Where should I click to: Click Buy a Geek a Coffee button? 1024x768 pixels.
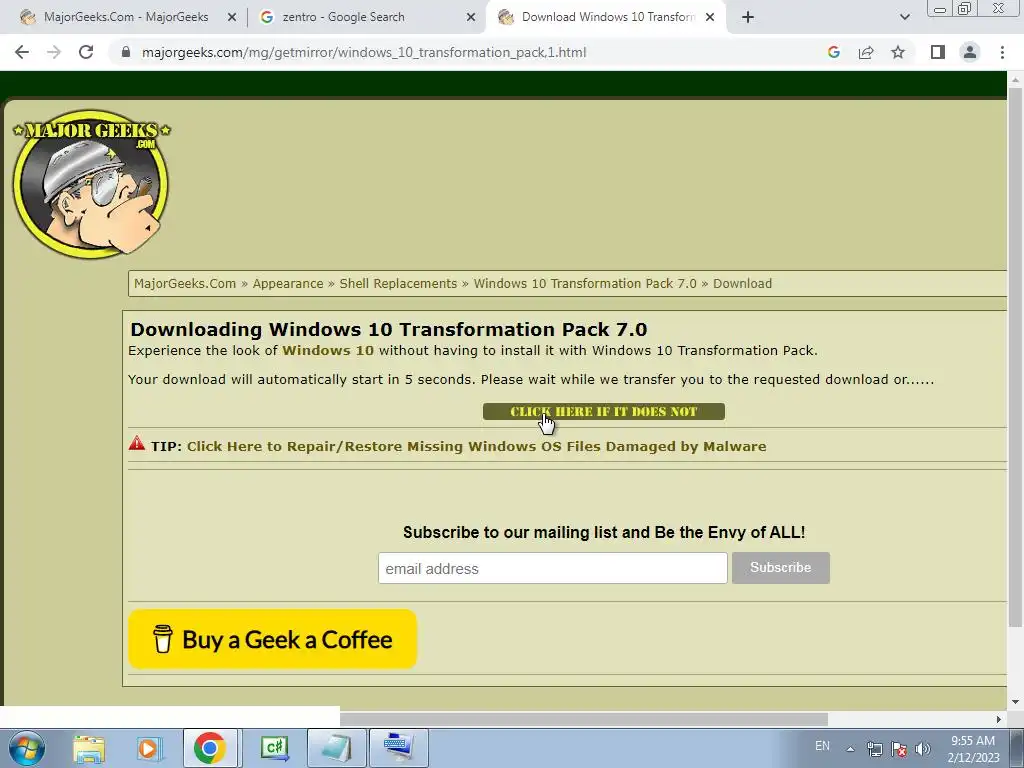click(x=272, y=639)
